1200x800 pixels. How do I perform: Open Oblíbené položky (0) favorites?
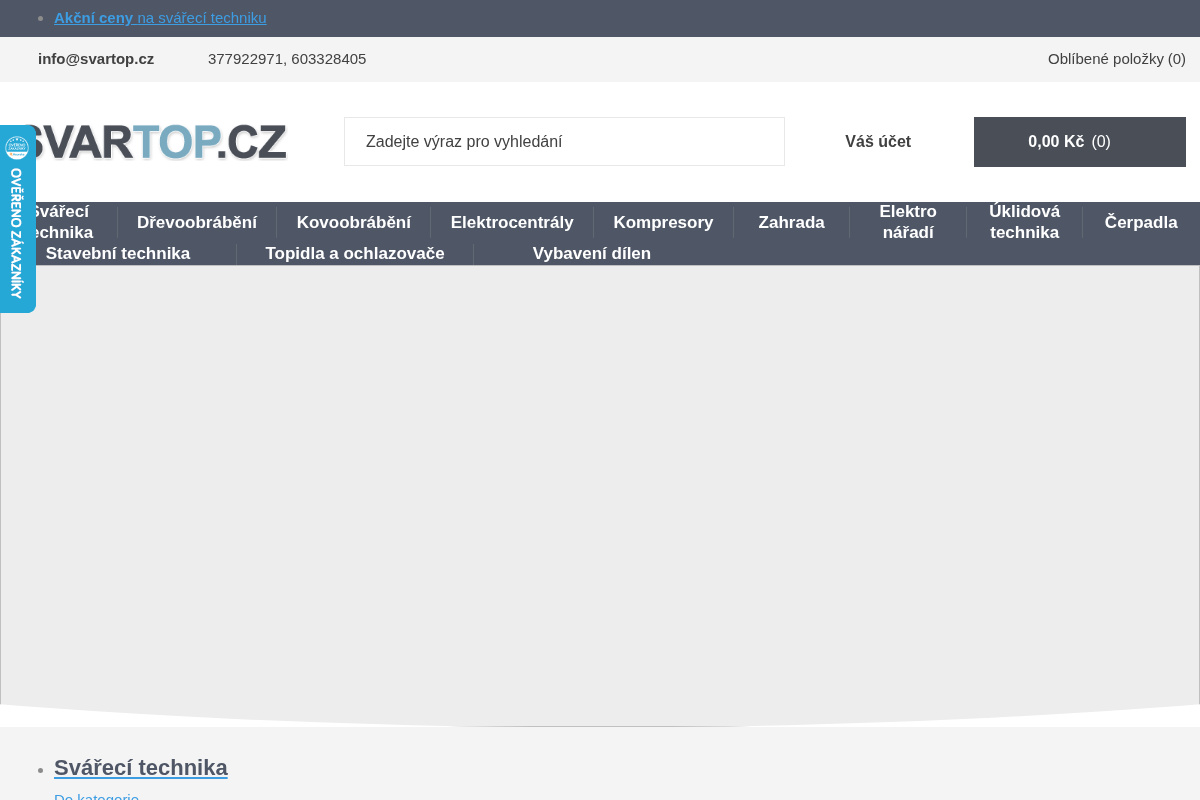click(1117, 59)
